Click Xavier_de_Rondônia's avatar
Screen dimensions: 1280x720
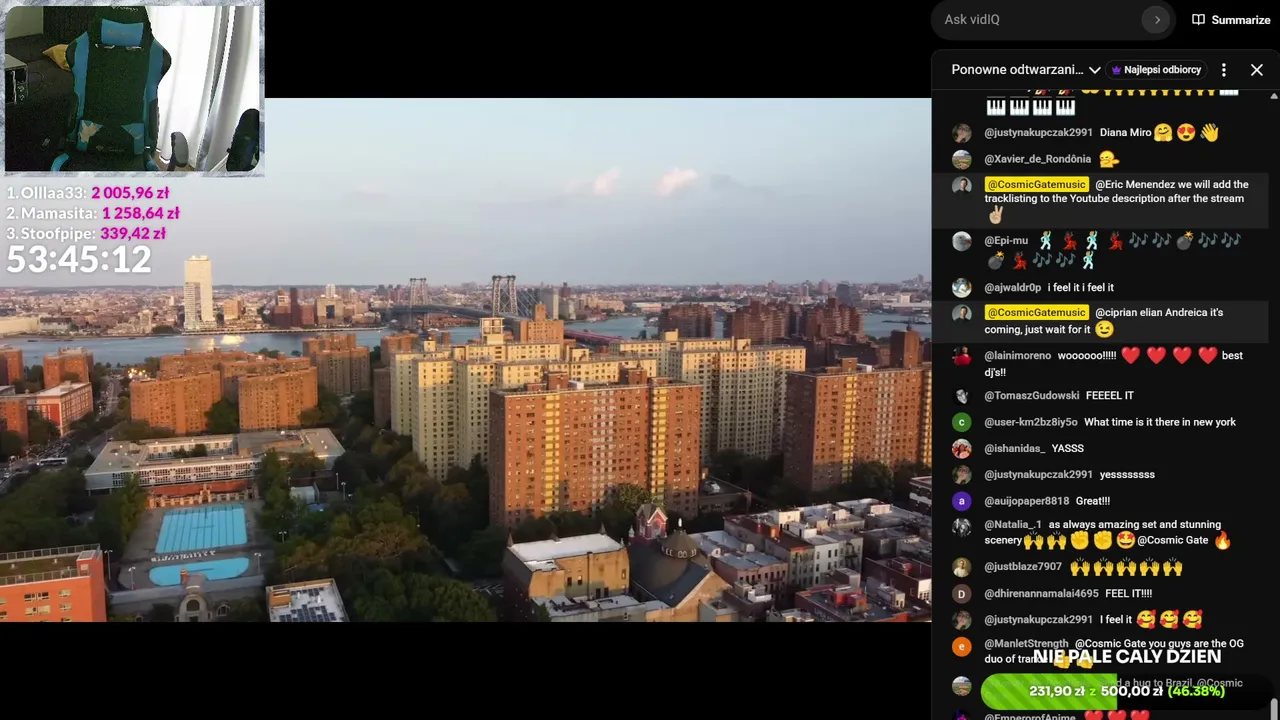(961, 160)
